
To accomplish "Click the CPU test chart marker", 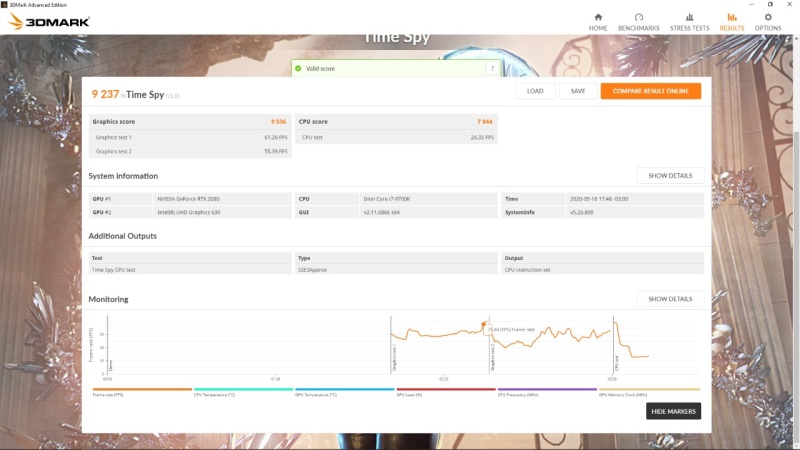I will pos(617,363).
